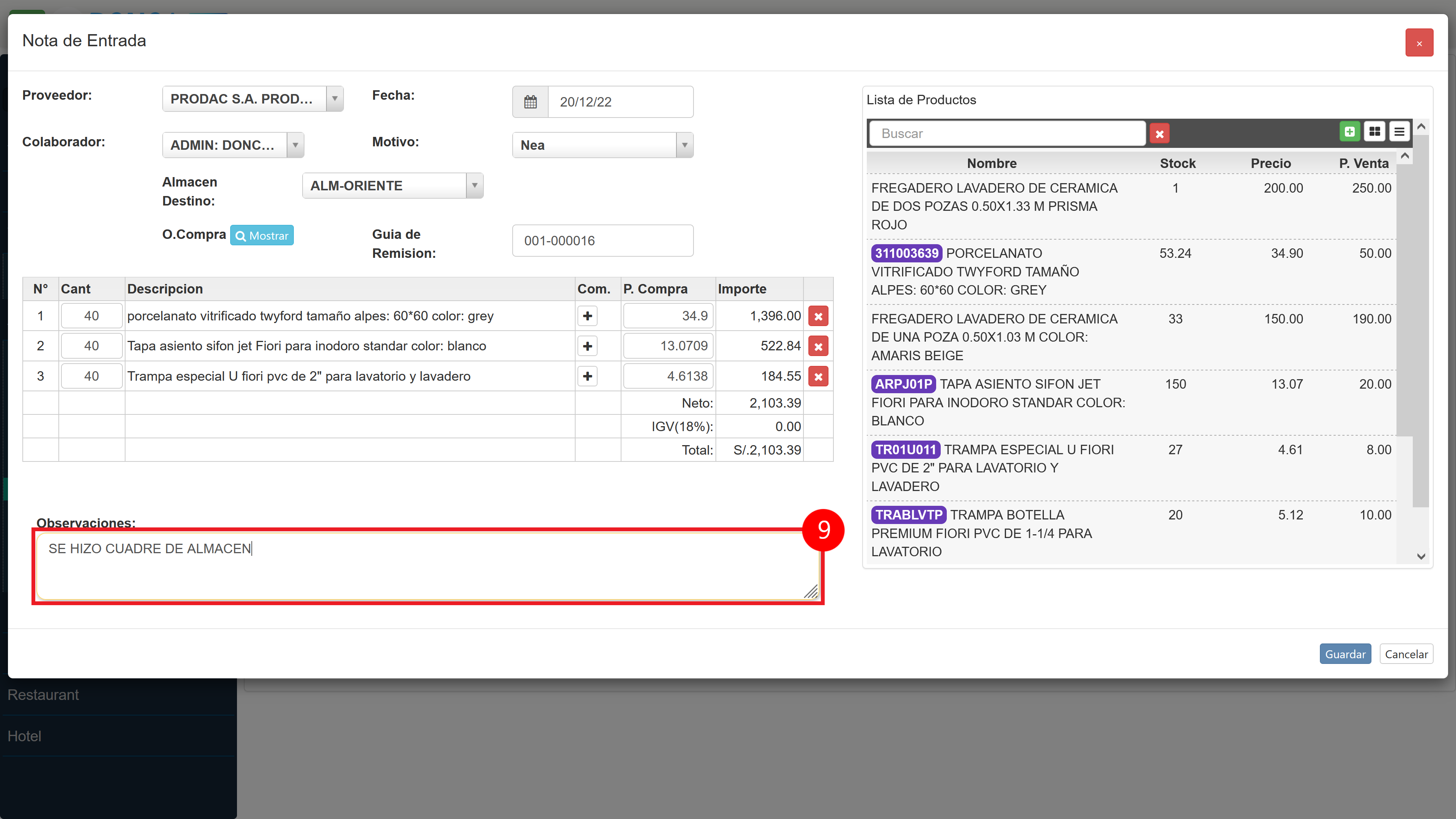This screenshot has width=1456, height=819.
Task: Edit quantity of porcelanato row
Action: [91, 316]
